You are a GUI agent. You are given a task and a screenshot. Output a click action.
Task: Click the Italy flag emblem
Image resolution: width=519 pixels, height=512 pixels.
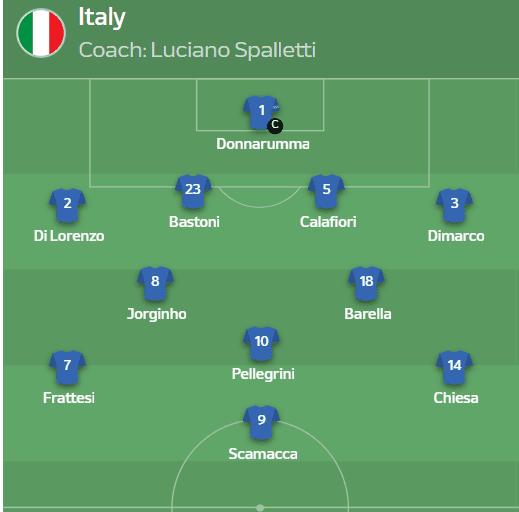41,33
